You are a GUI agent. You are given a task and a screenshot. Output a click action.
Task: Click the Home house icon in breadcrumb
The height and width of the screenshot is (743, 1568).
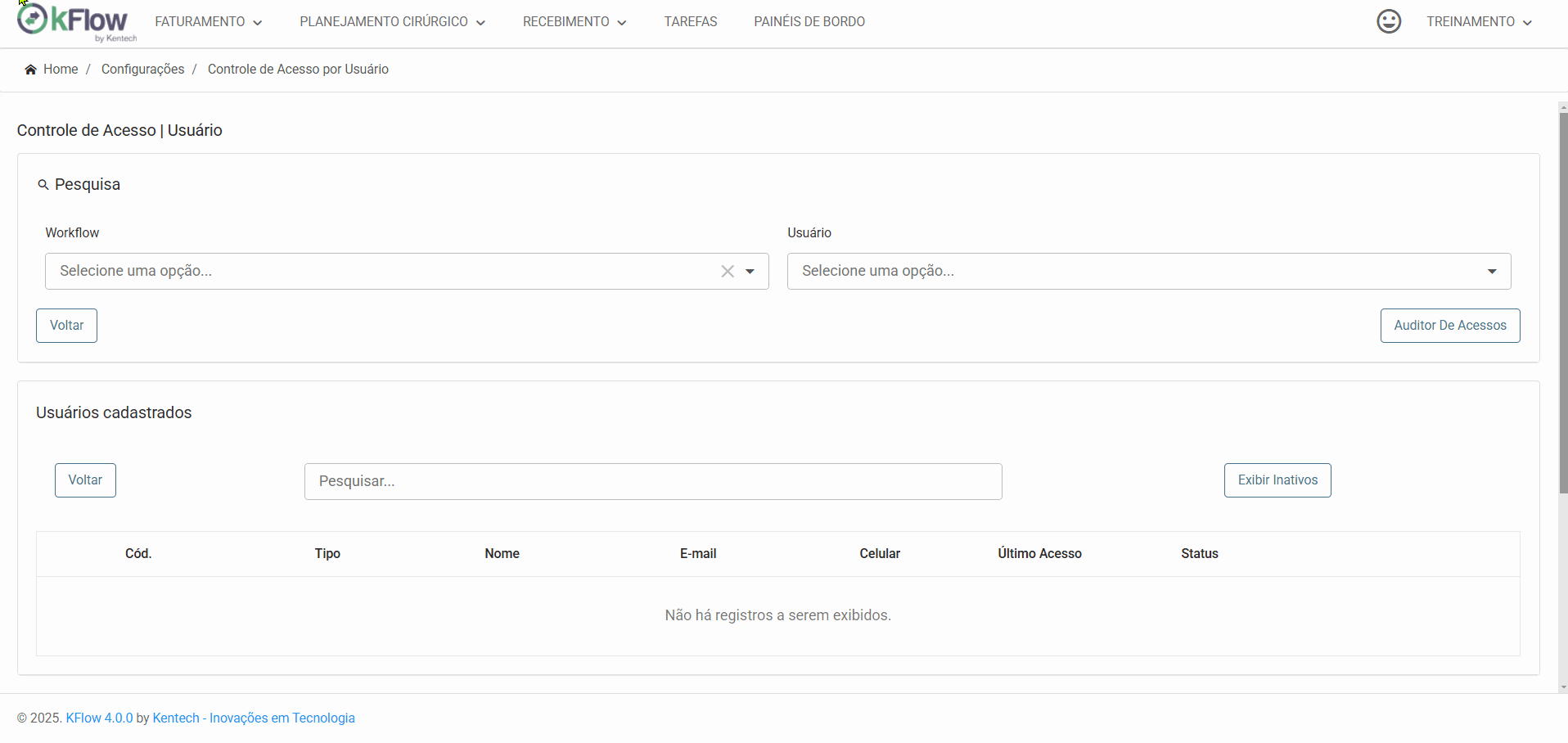[31, 70]
